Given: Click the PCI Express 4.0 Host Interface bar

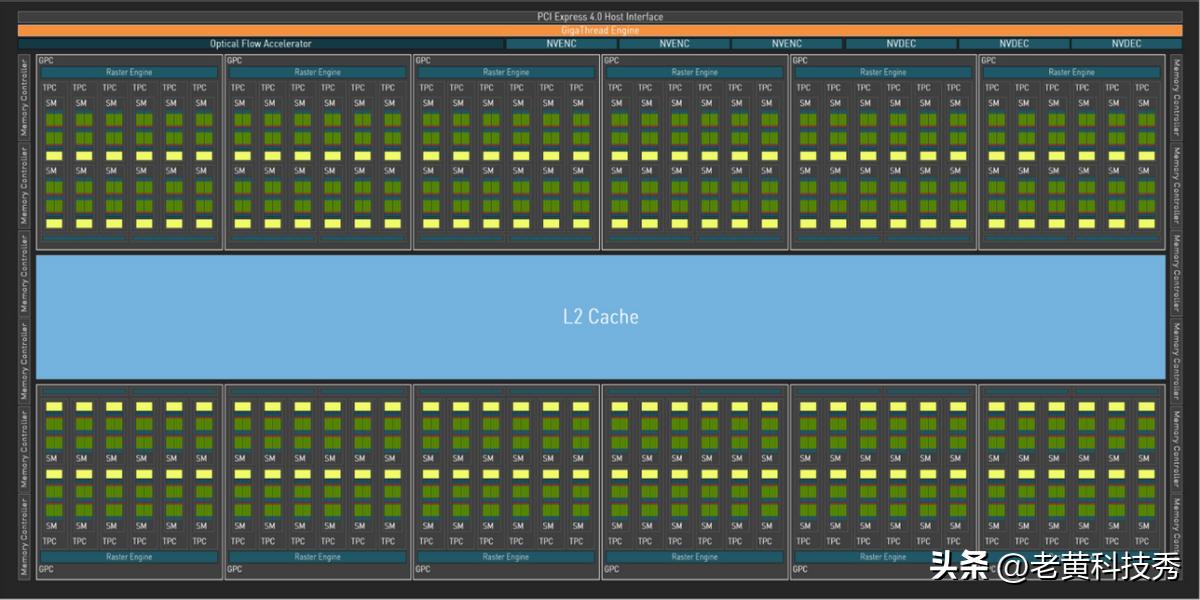Looking at the screenshot, I should (600, 17).
